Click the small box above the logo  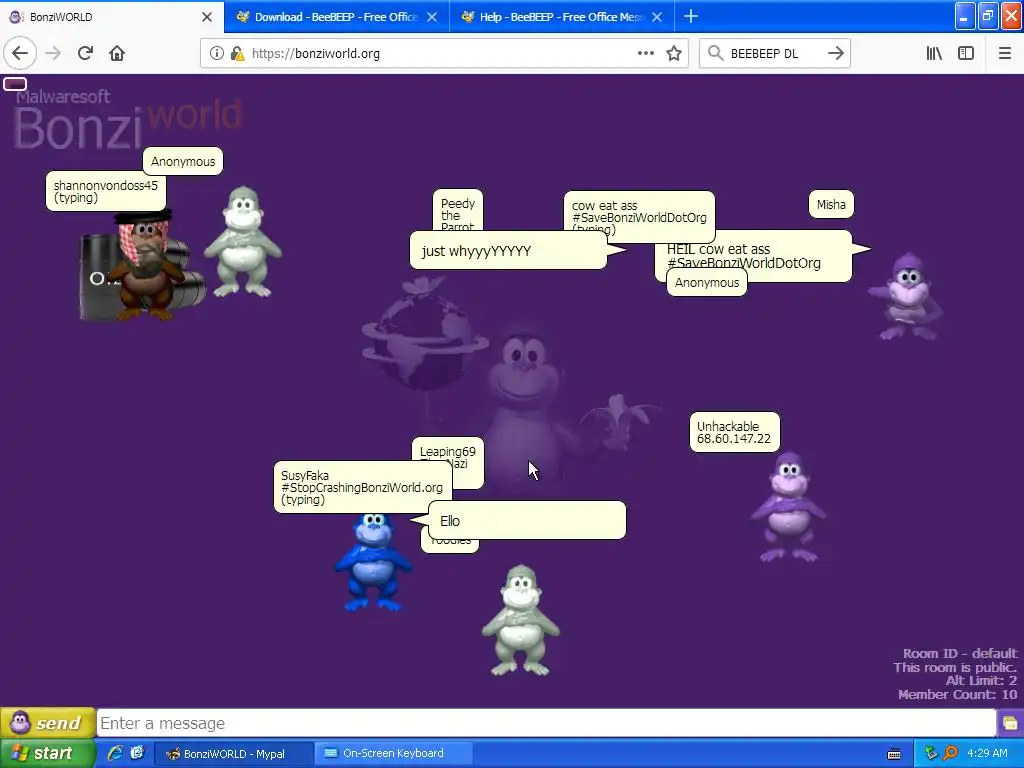(x=15, y=84)
